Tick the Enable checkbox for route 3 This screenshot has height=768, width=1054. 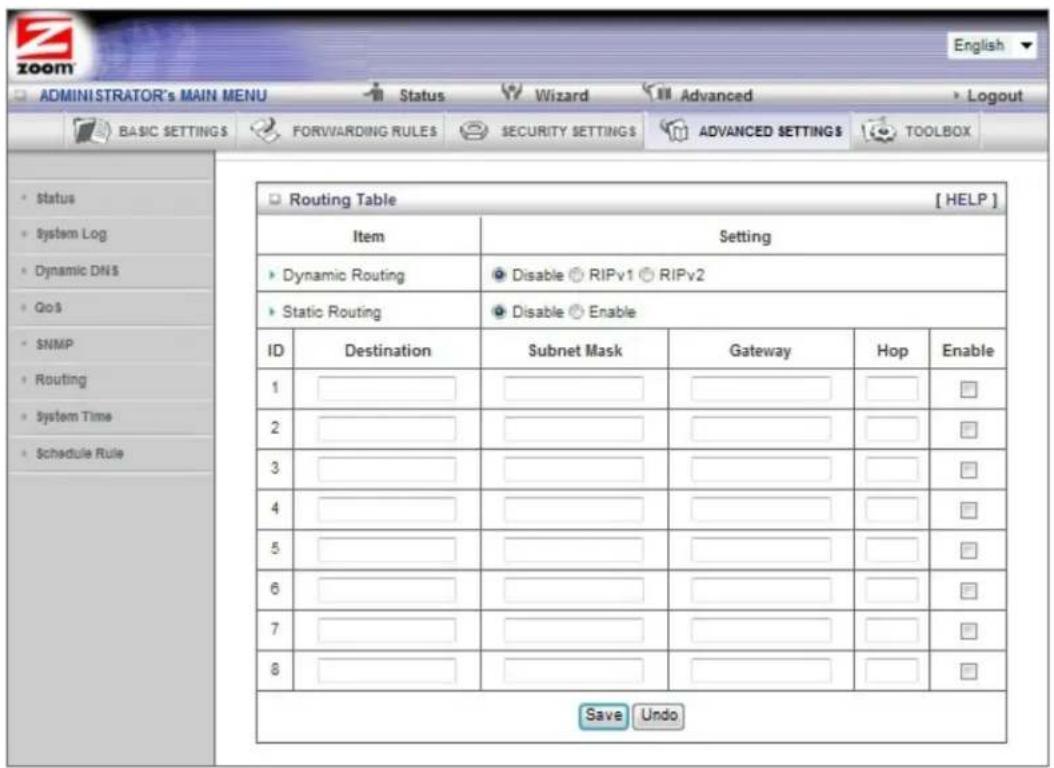[x=969, y=470]
